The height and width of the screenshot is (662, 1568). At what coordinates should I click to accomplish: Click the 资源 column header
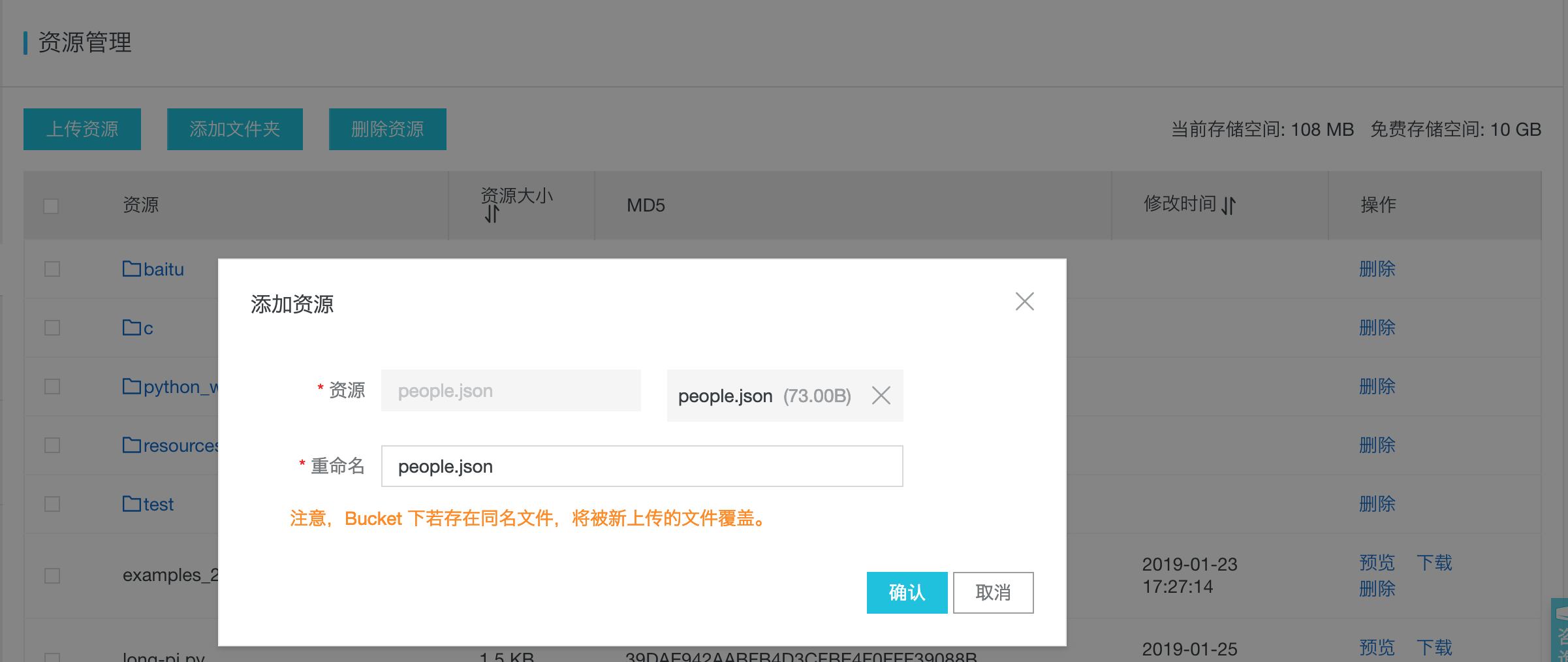click(x=141, y=205)
